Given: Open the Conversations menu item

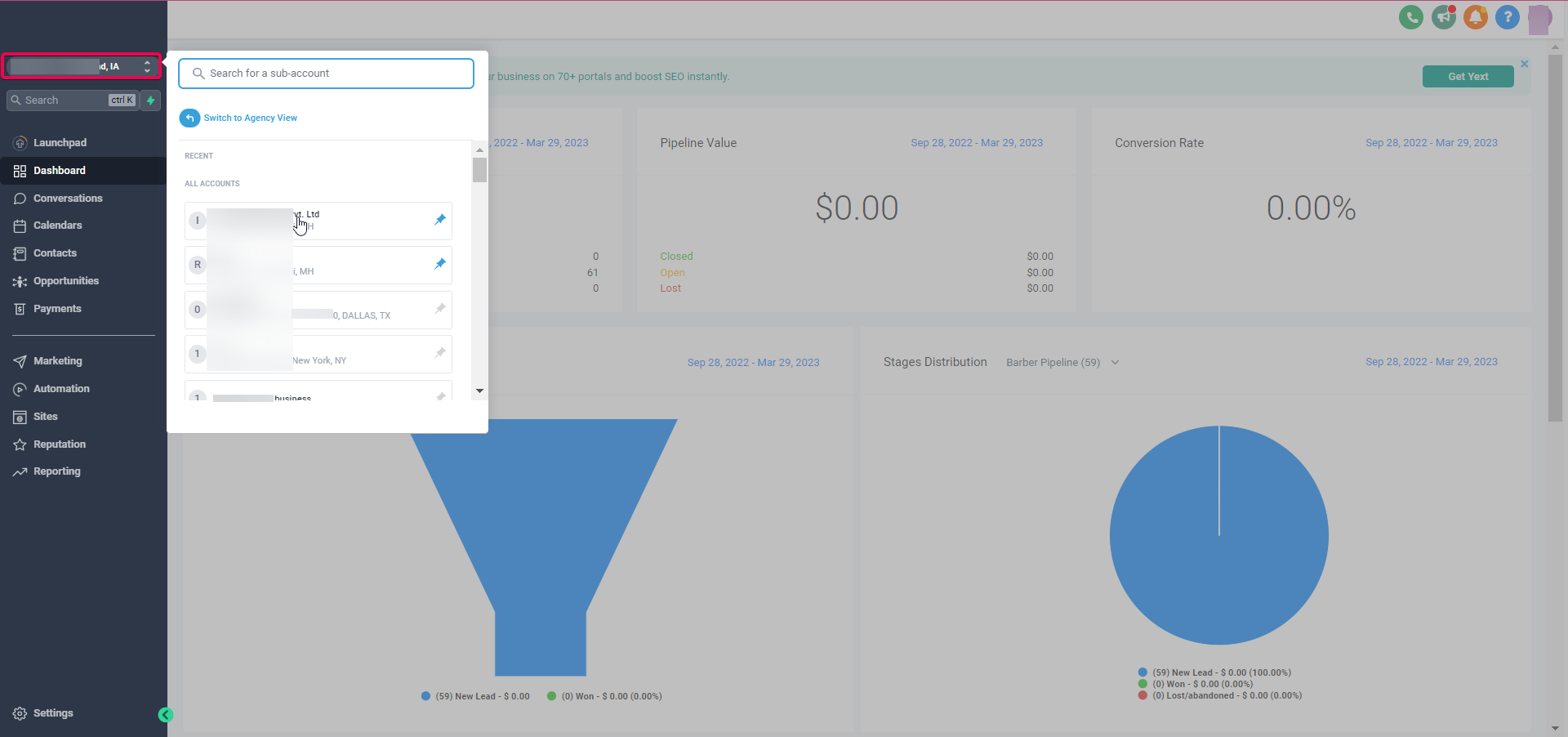Looking at the screenshot, I should coord(68,199).
